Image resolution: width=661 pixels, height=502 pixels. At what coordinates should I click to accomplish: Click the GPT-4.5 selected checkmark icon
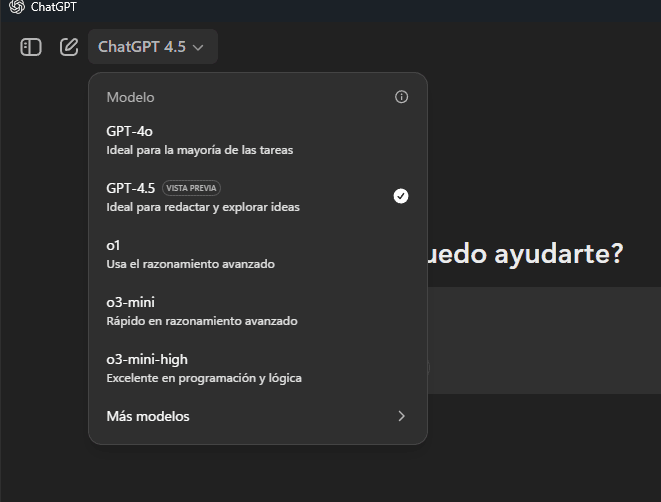click(401, 196)
